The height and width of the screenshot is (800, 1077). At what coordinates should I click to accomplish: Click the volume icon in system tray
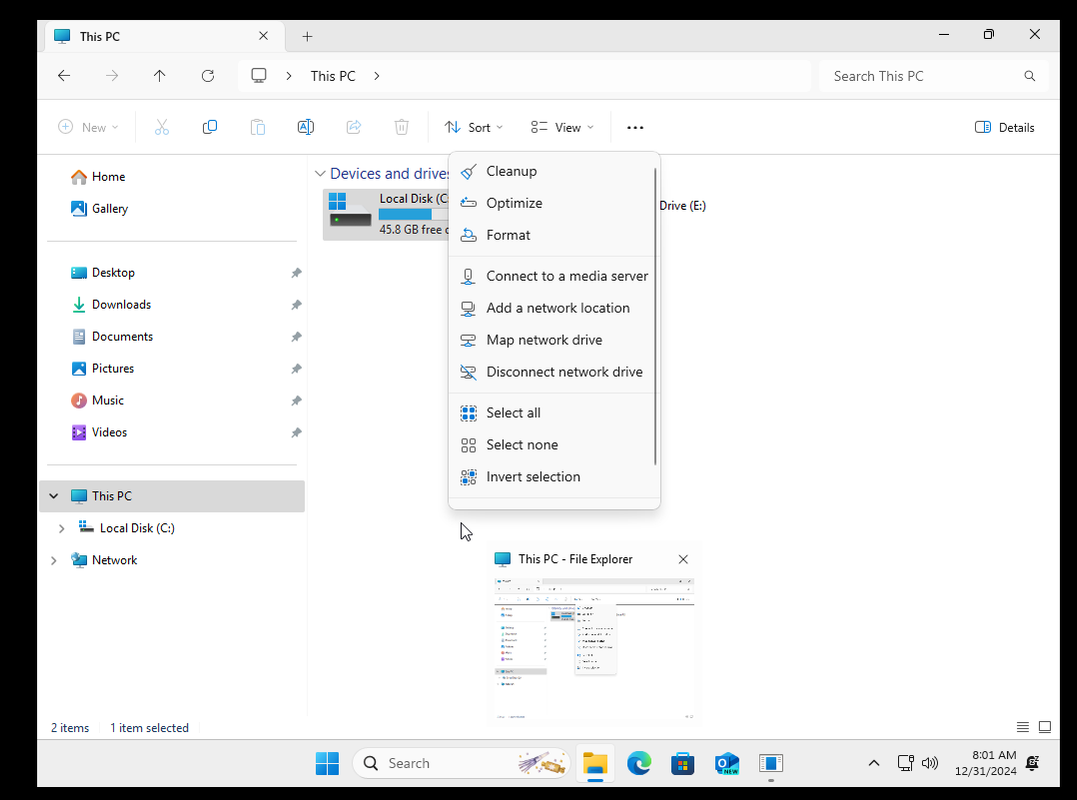point(930,763)
